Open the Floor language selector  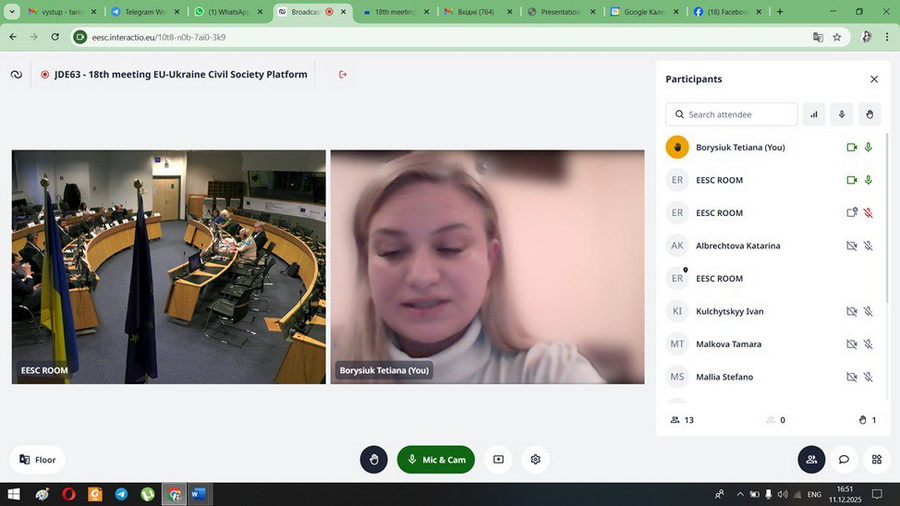tap(37, 460)
